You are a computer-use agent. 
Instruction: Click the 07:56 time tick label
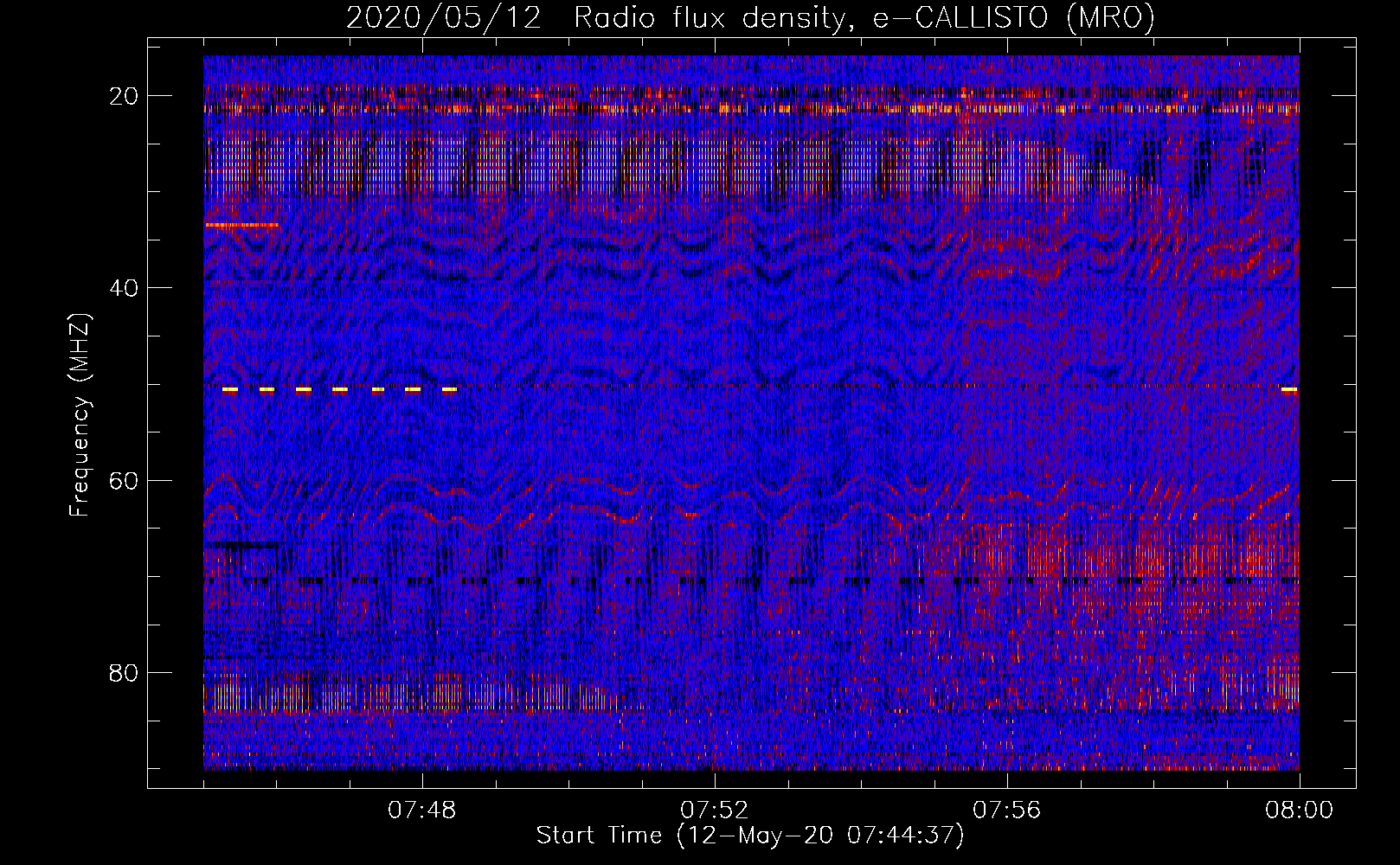(x=1007, y=811)
